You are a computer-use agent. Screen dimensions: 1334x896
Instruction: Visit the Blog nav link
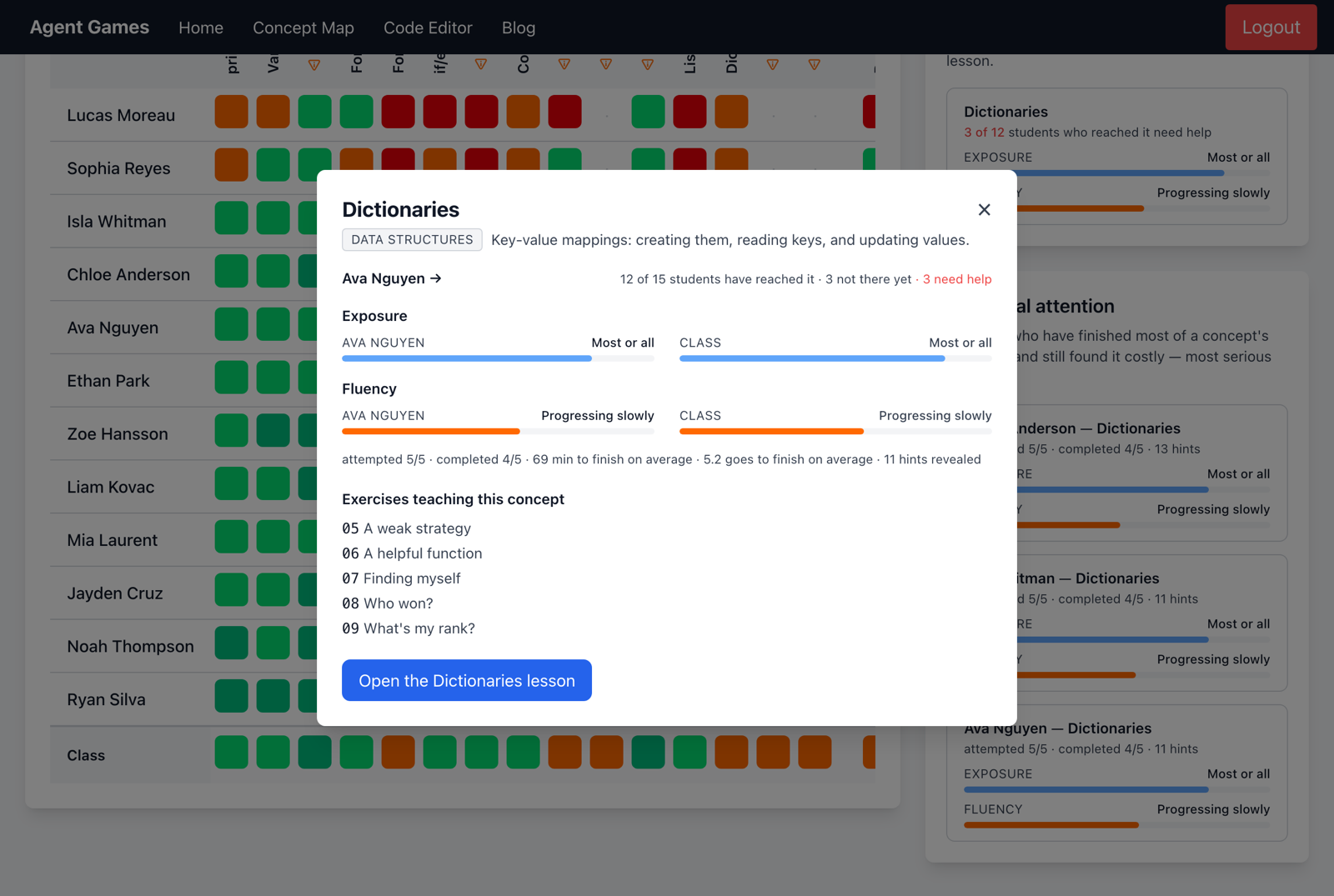tap(519, 28)
